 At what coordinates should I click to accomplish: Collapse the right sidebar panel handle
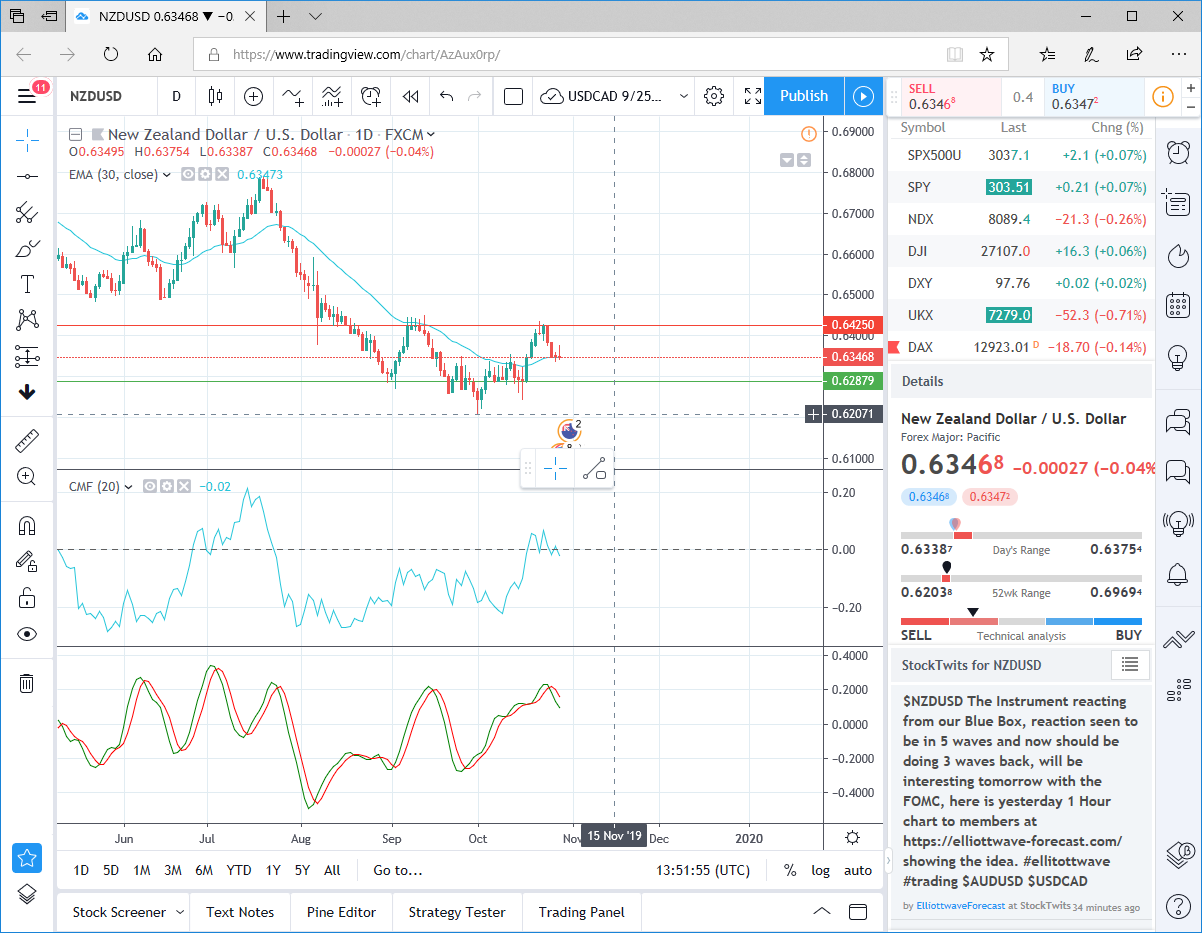point(889,859)
